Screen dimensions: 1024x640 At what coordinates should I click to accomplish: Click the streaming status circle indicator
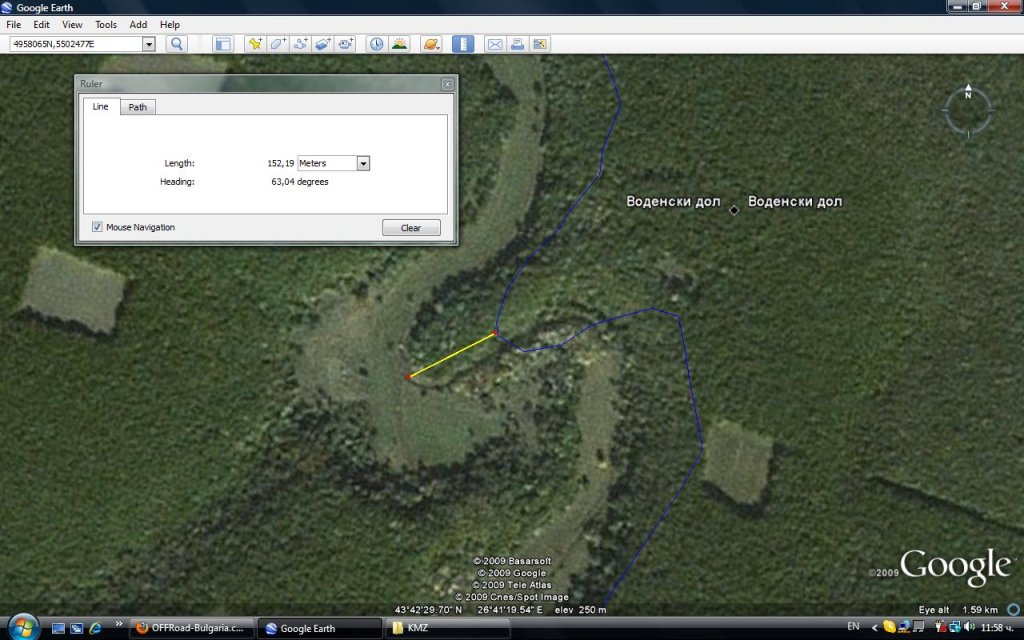tap(1013, 609)
